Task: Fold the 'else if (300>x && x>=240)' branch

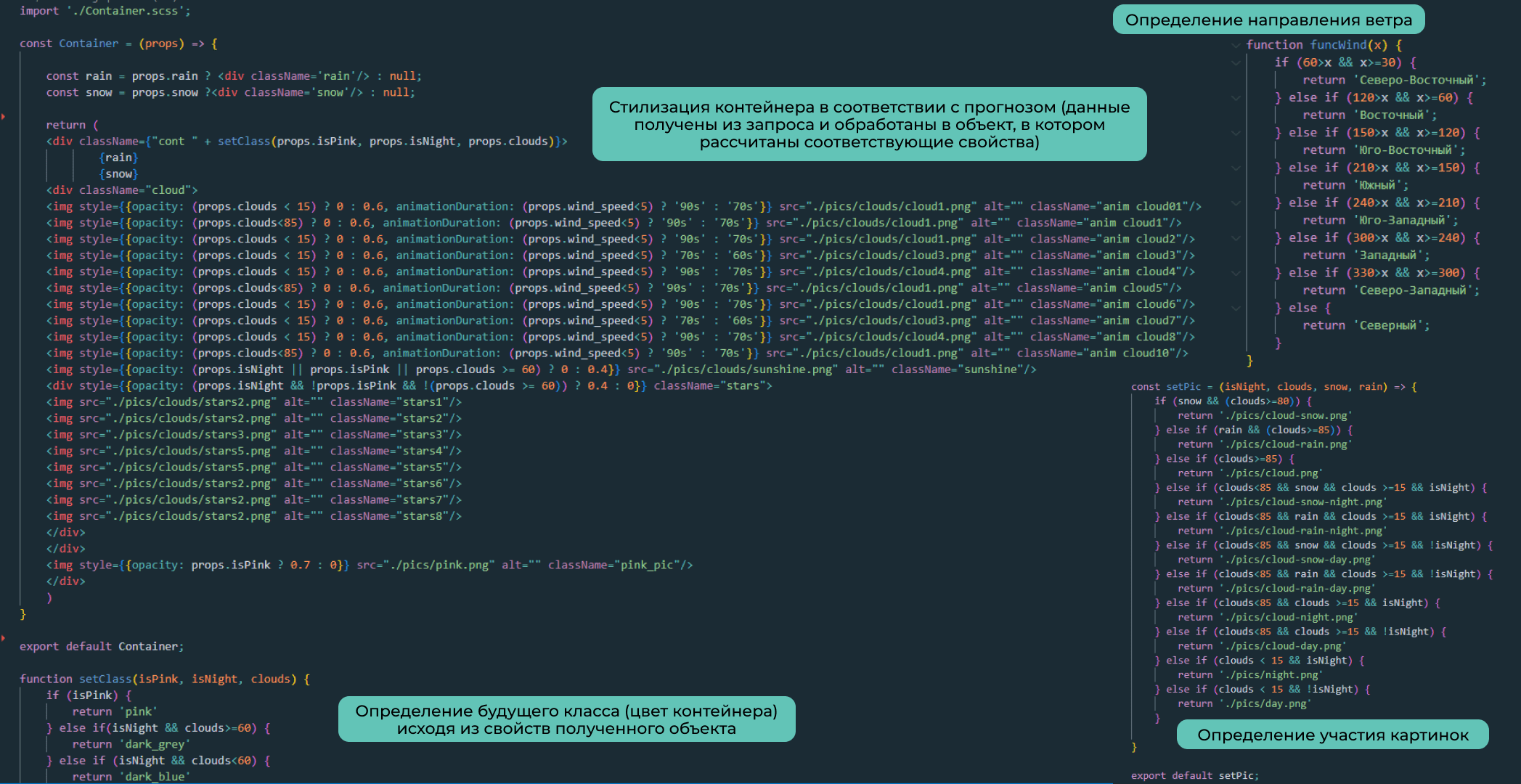Action: point(1236,237)
